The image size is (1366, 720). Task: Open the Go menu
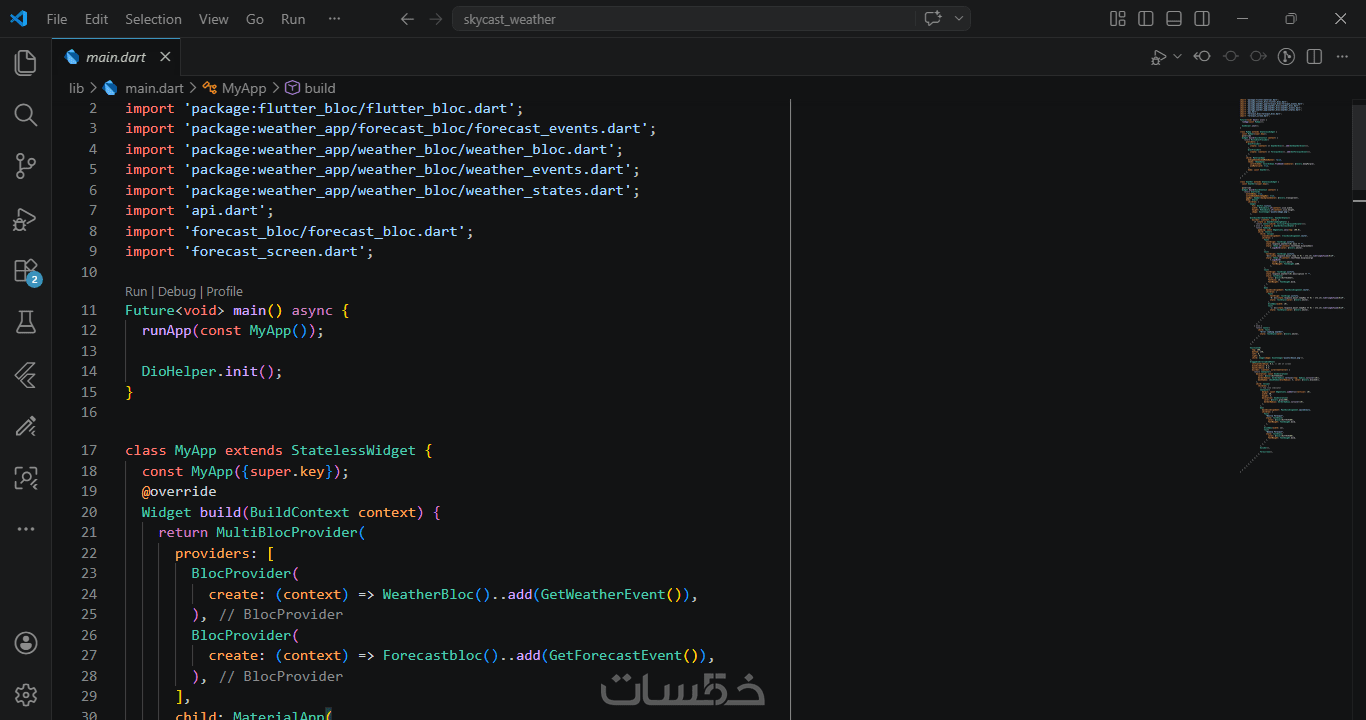(255, 19)
